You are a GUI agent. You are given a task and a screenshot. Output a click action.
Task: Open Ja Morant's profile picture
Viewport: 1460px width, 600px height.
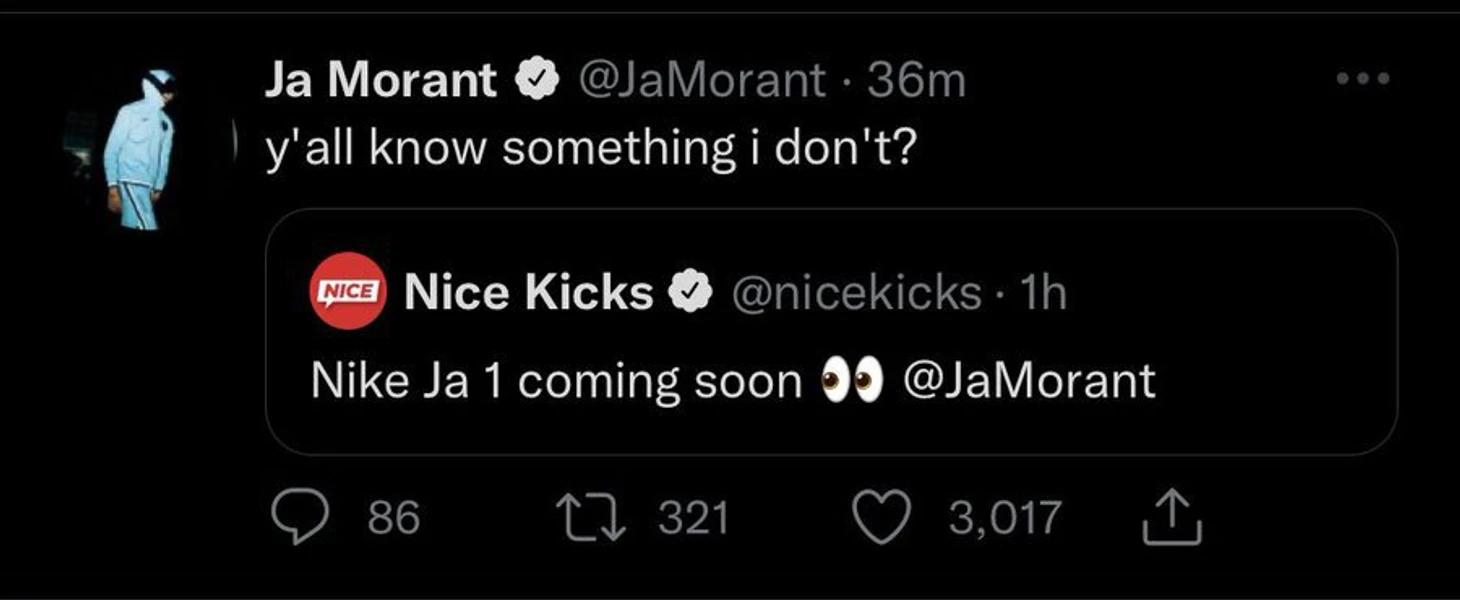coord(140,148)
